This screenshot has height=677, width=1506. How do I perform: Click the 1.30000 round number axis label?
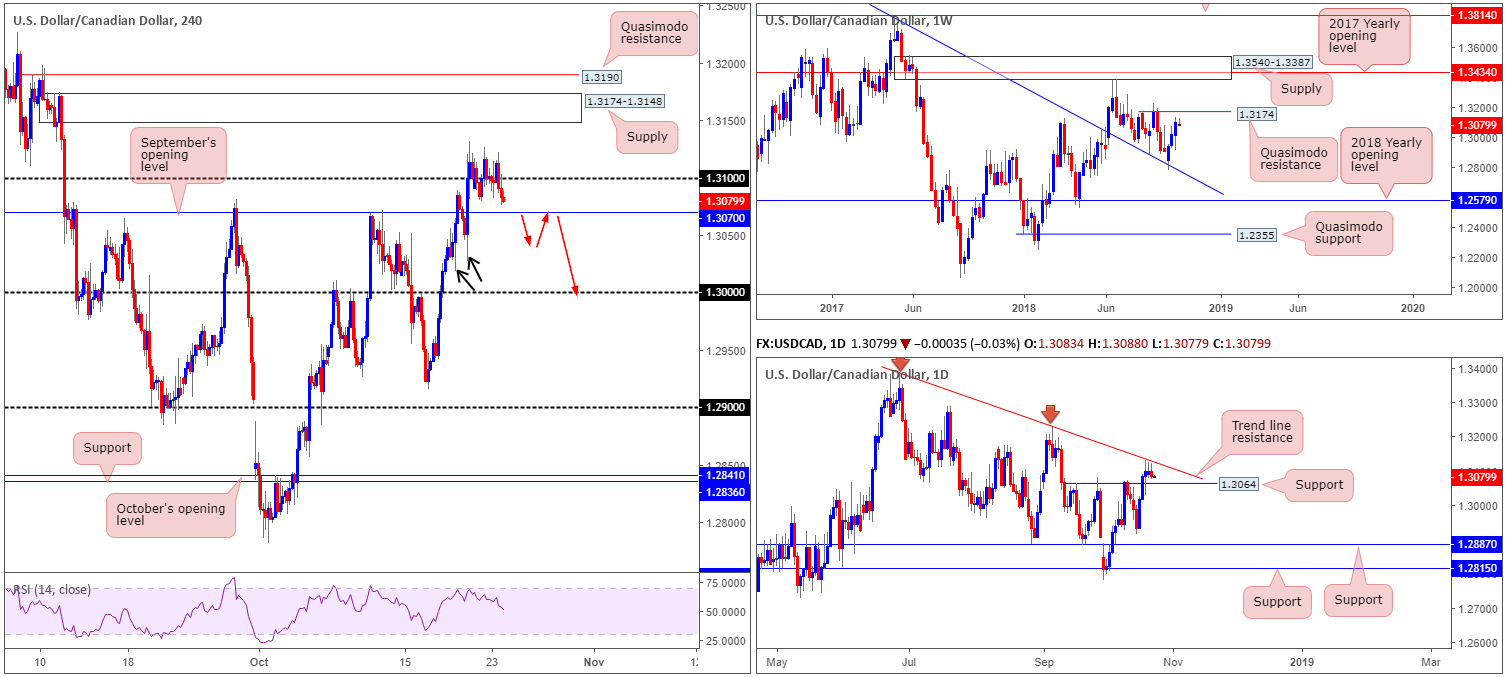coord(724,292)
